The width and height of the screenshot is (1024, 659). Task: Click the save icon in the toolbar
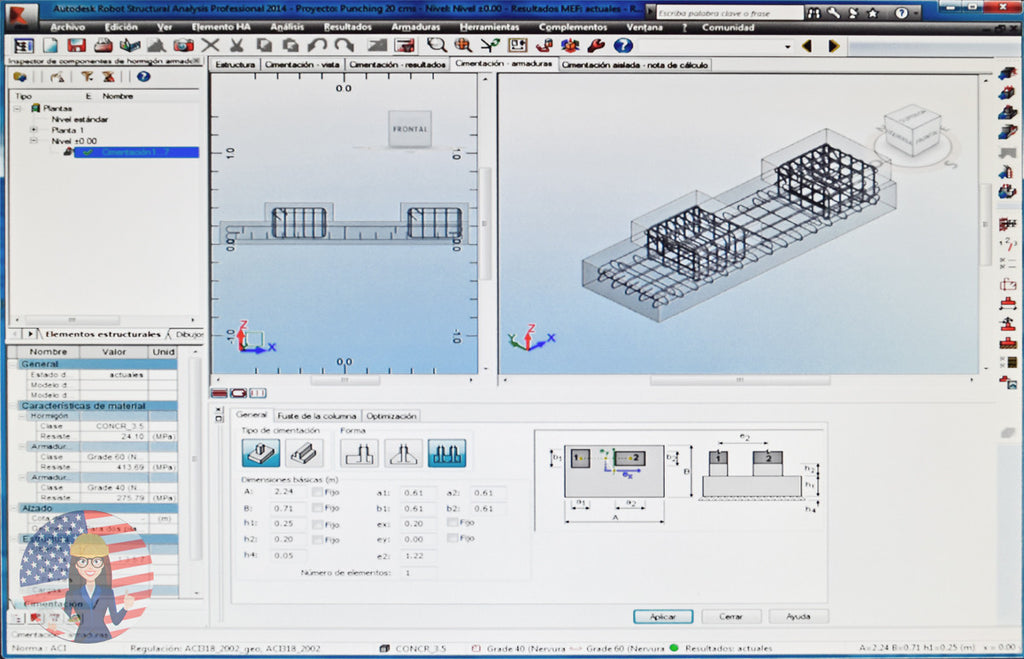click(x=76, y=45)
